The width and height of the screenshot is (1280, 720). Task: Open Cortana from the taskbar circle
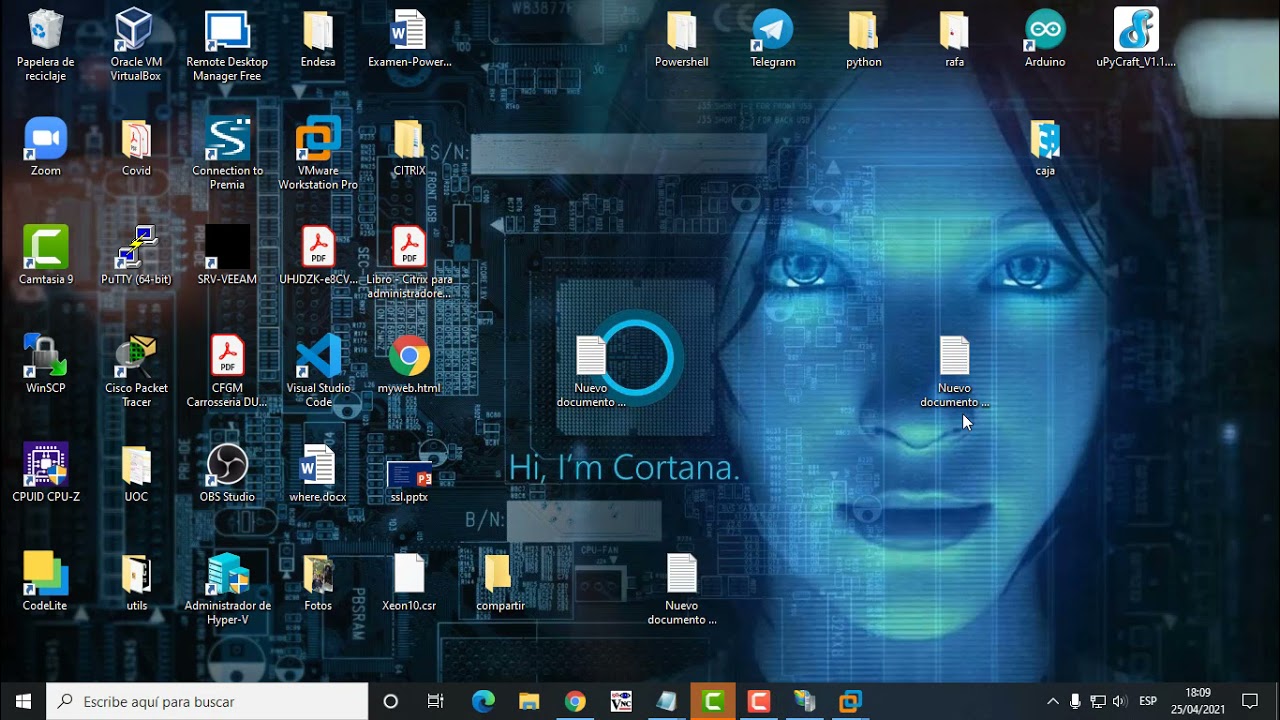tap(391, 701)
